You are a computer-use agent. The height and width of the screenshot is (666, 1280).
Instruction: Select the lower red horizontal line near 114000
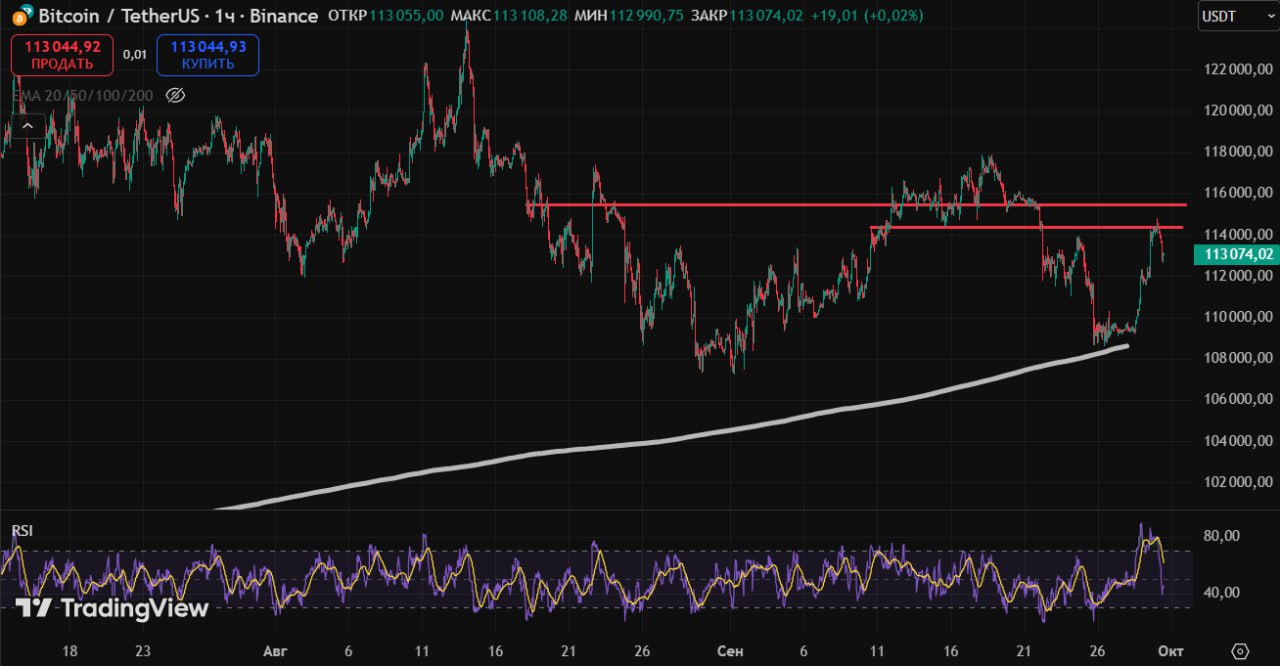[1000, 227]
